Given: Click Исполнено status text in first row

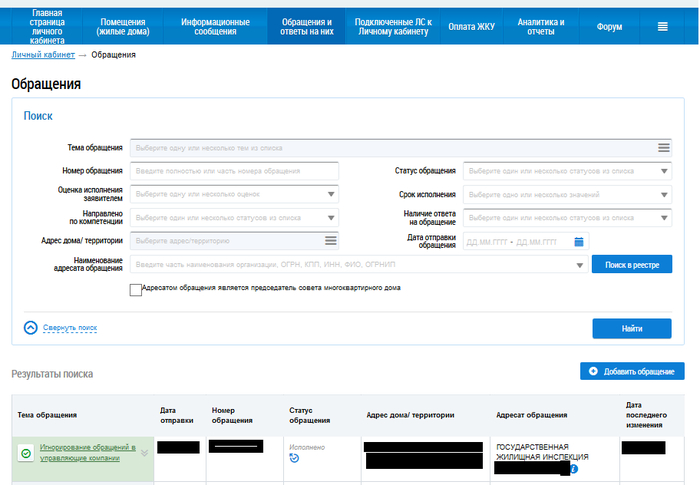Looking at the screenshot, I should 307,447.
